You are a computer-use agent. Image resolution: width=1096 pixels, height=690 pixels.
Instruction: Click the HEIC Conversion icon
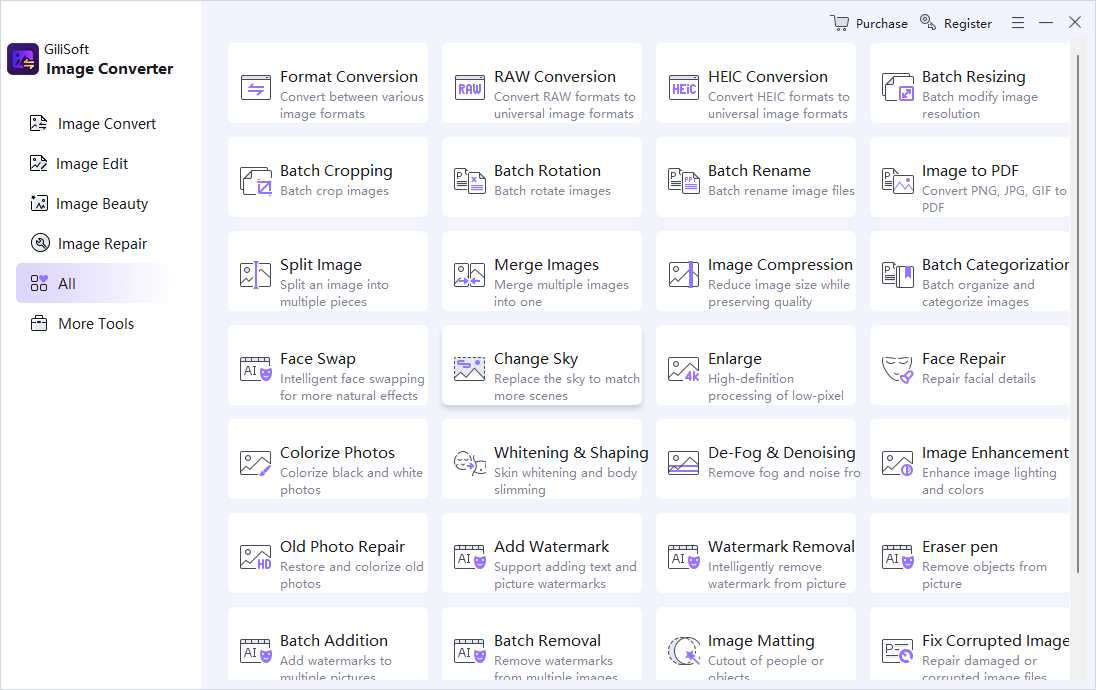pos(684,88)
